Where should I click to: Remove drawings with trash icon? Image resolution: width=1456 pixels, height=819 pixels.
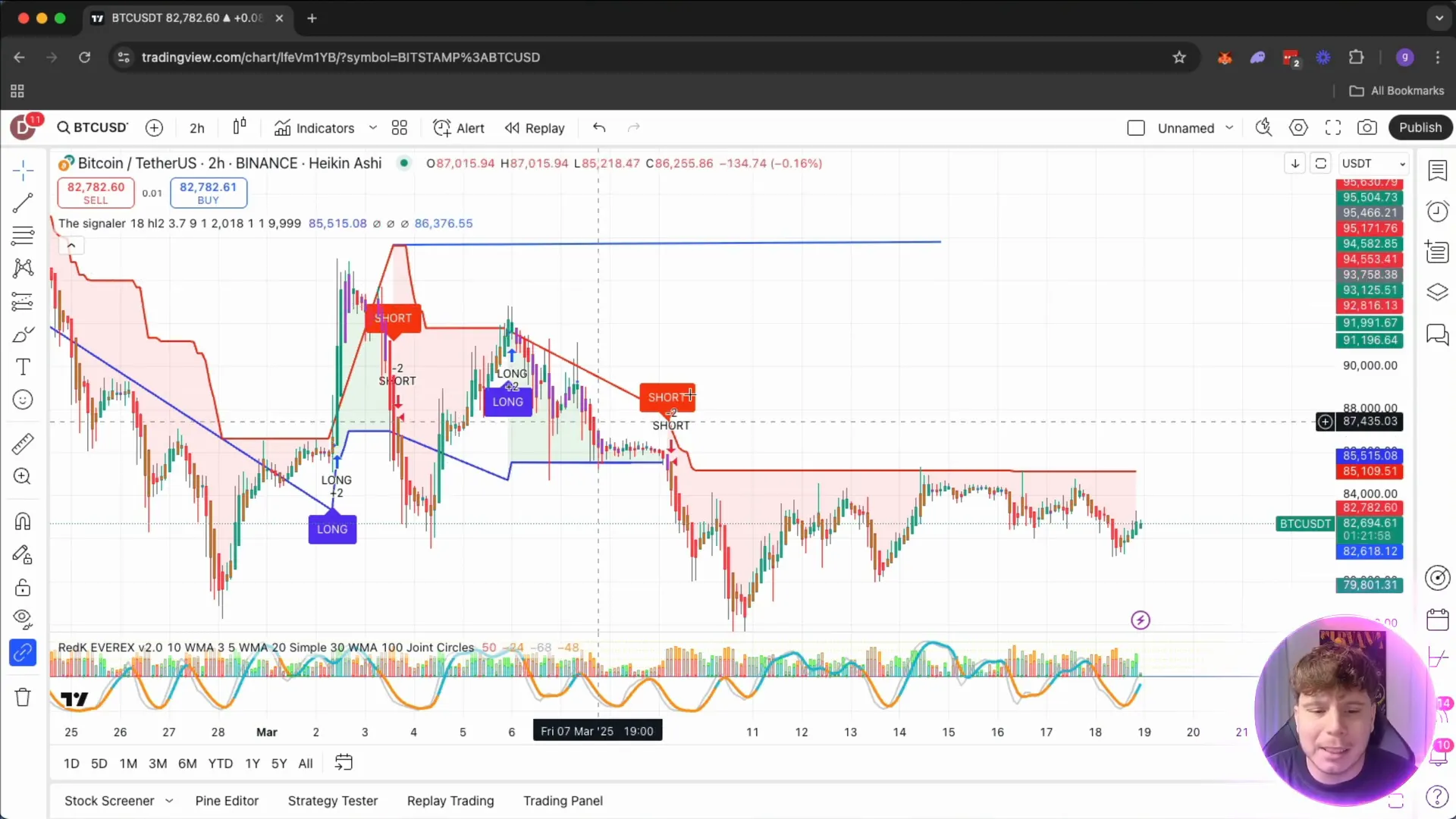coord(23,698)
